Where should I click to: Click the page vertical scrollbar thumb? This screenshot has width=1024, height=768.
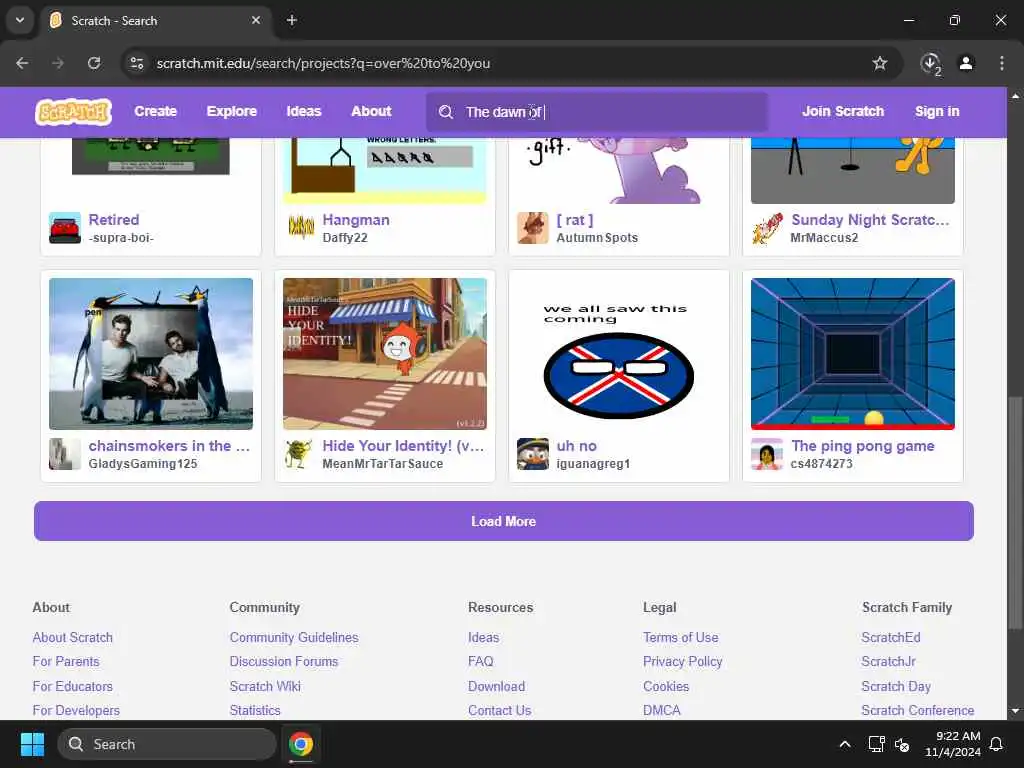[1015, 513]
